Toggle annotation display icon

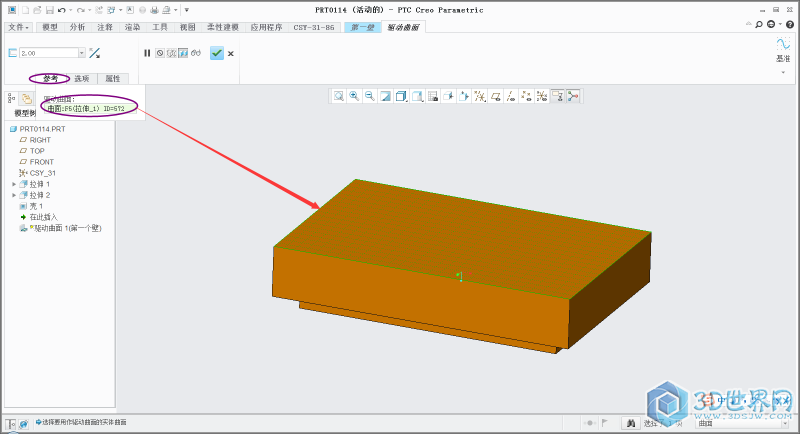(x=558, y=96)
